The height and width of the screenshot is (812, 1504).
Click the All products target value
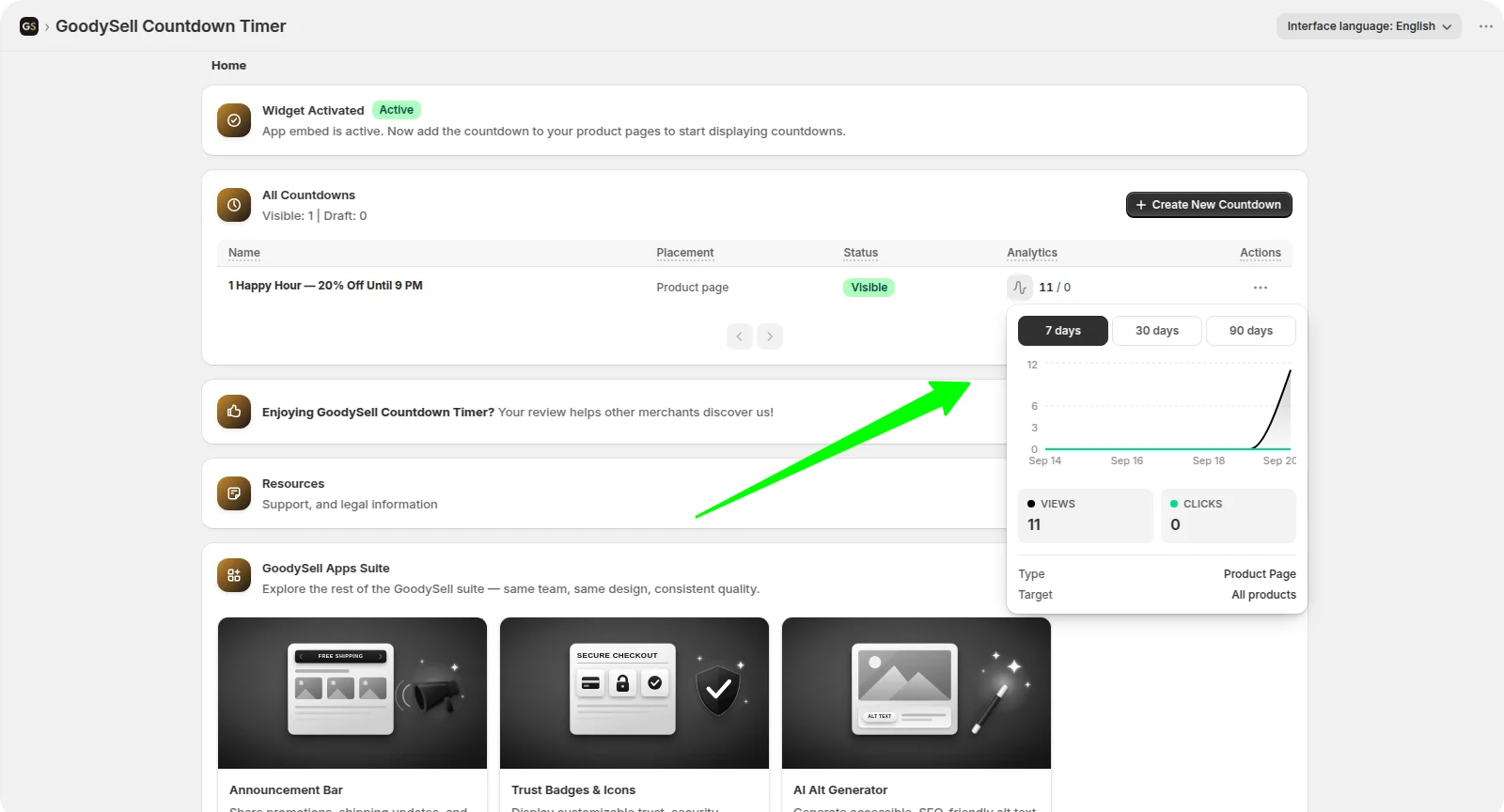click(x=1264, y=595)
